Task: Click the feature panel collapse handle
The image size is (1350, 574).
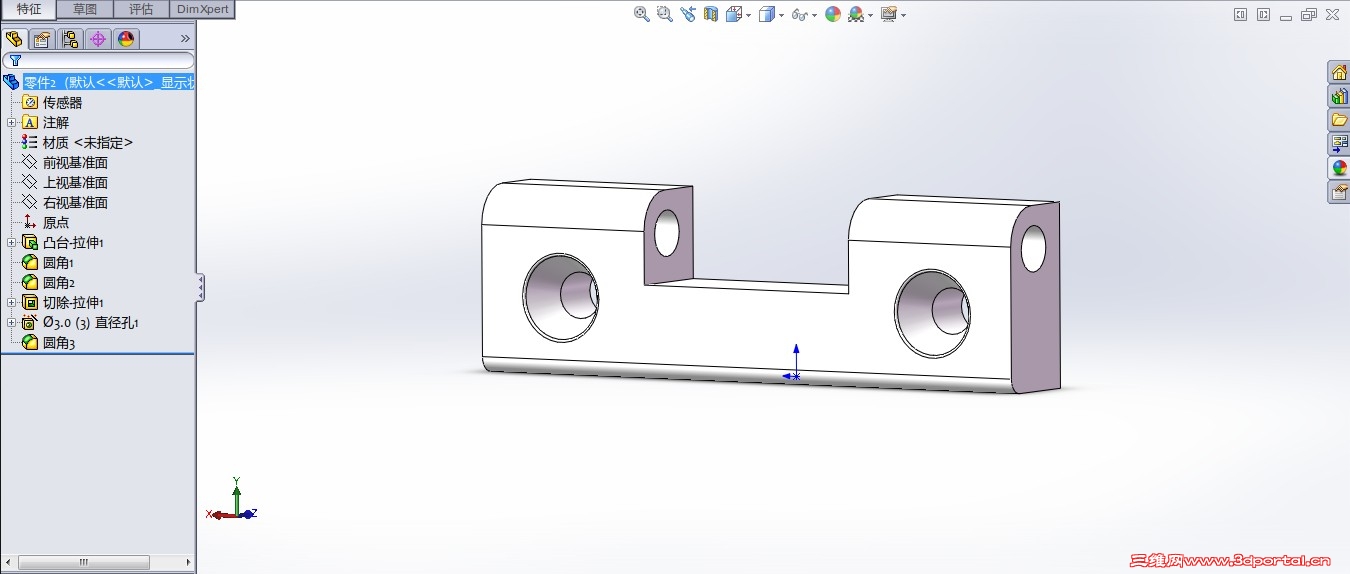Action: (x=200, y=287)
